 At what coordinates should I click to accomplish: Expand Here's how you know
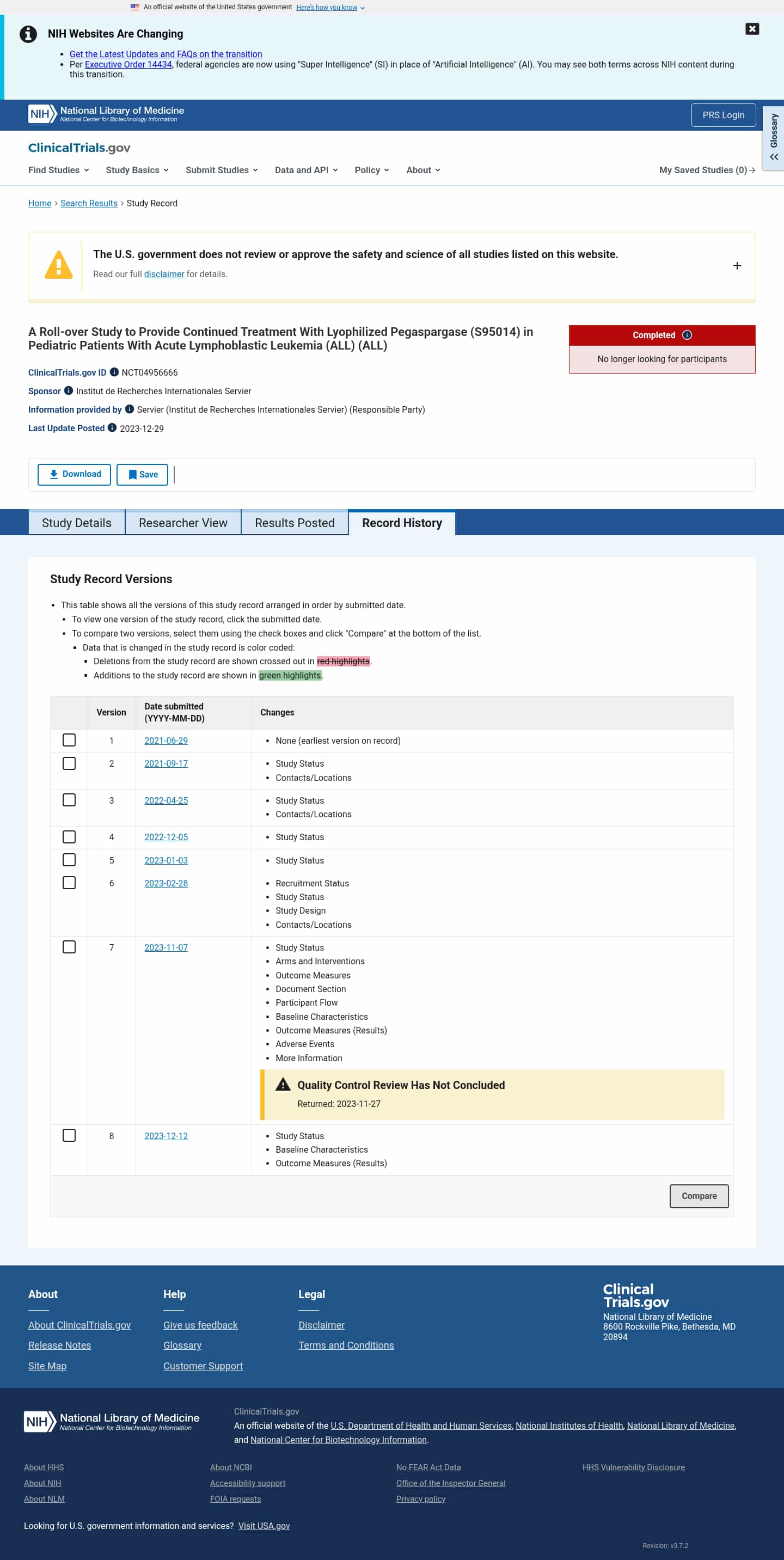(x=330, y=7)
